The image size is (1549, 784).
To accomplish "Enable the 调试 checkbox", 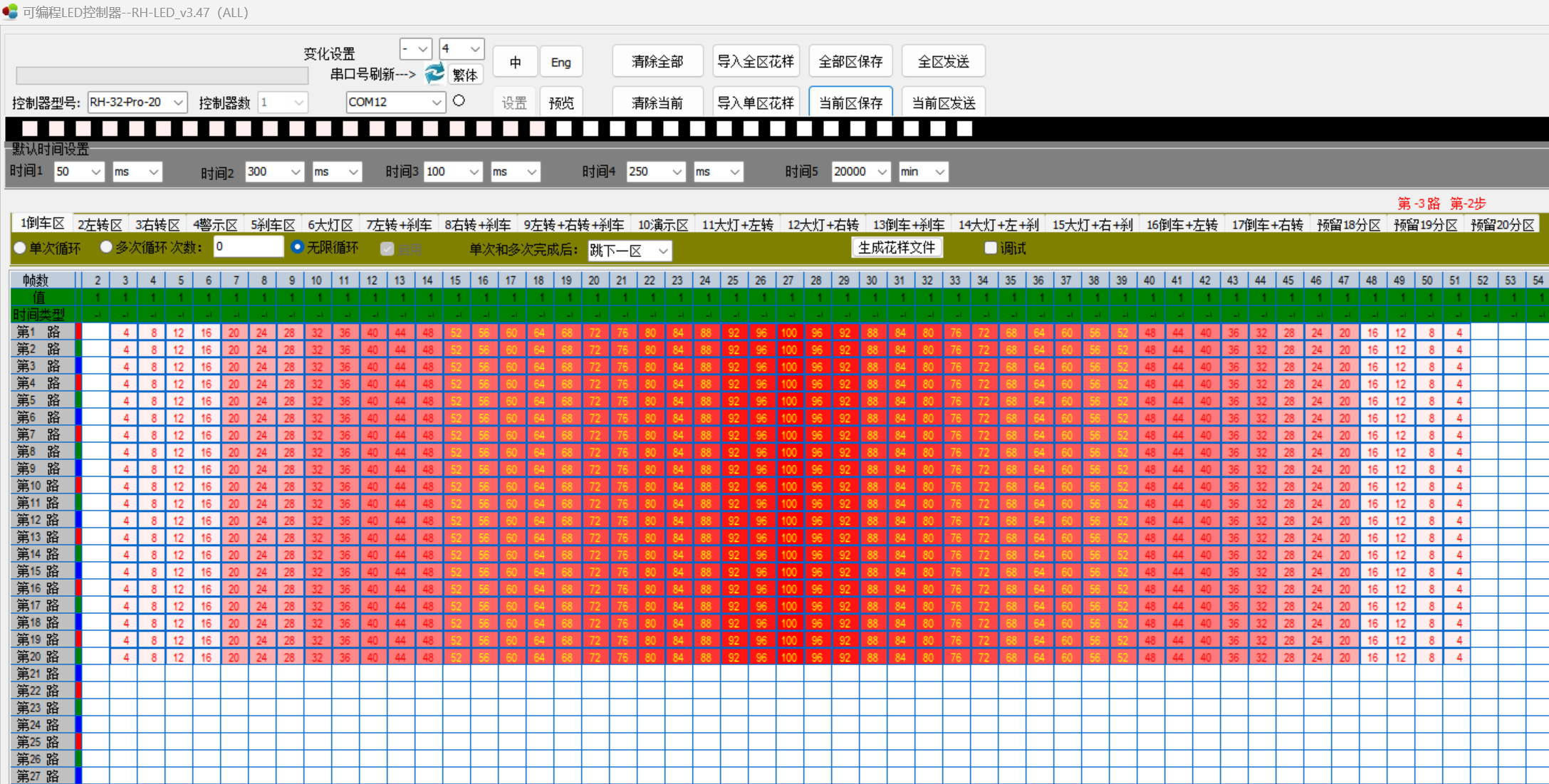I will pos(990,248).
